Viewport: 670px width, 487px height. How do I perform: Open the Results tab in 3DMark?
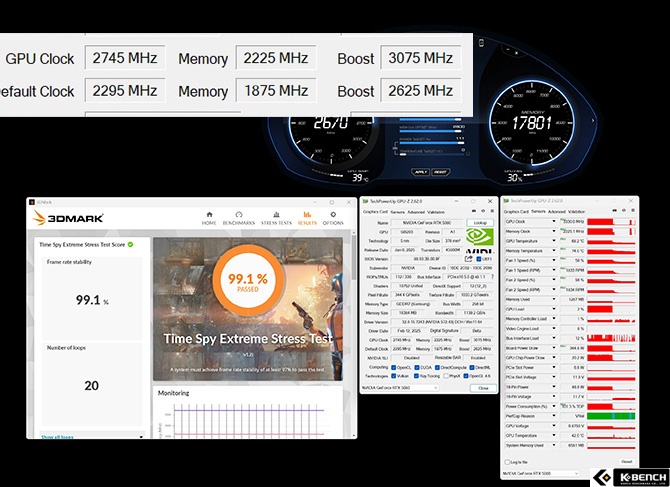point(307,218)
